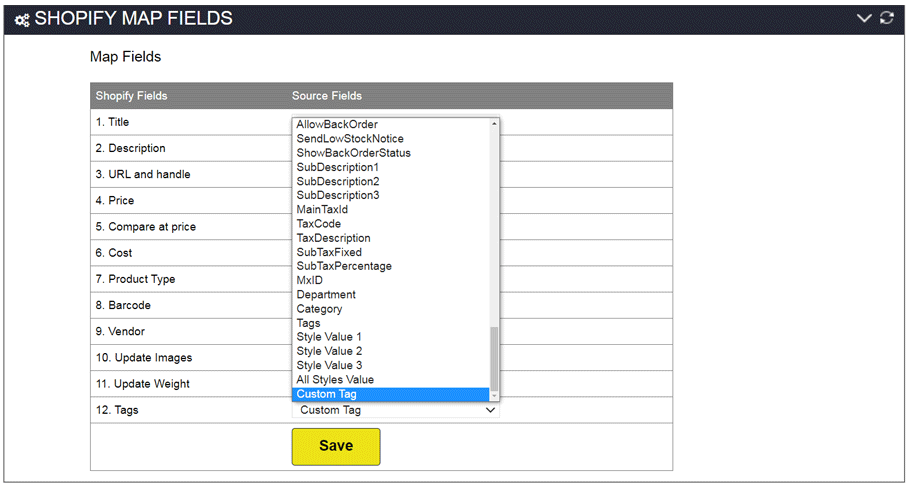Click the '7. Product Type' label
Image resolution: width=910 pixels, height=486 pixels.
click(x=135, y=279)
